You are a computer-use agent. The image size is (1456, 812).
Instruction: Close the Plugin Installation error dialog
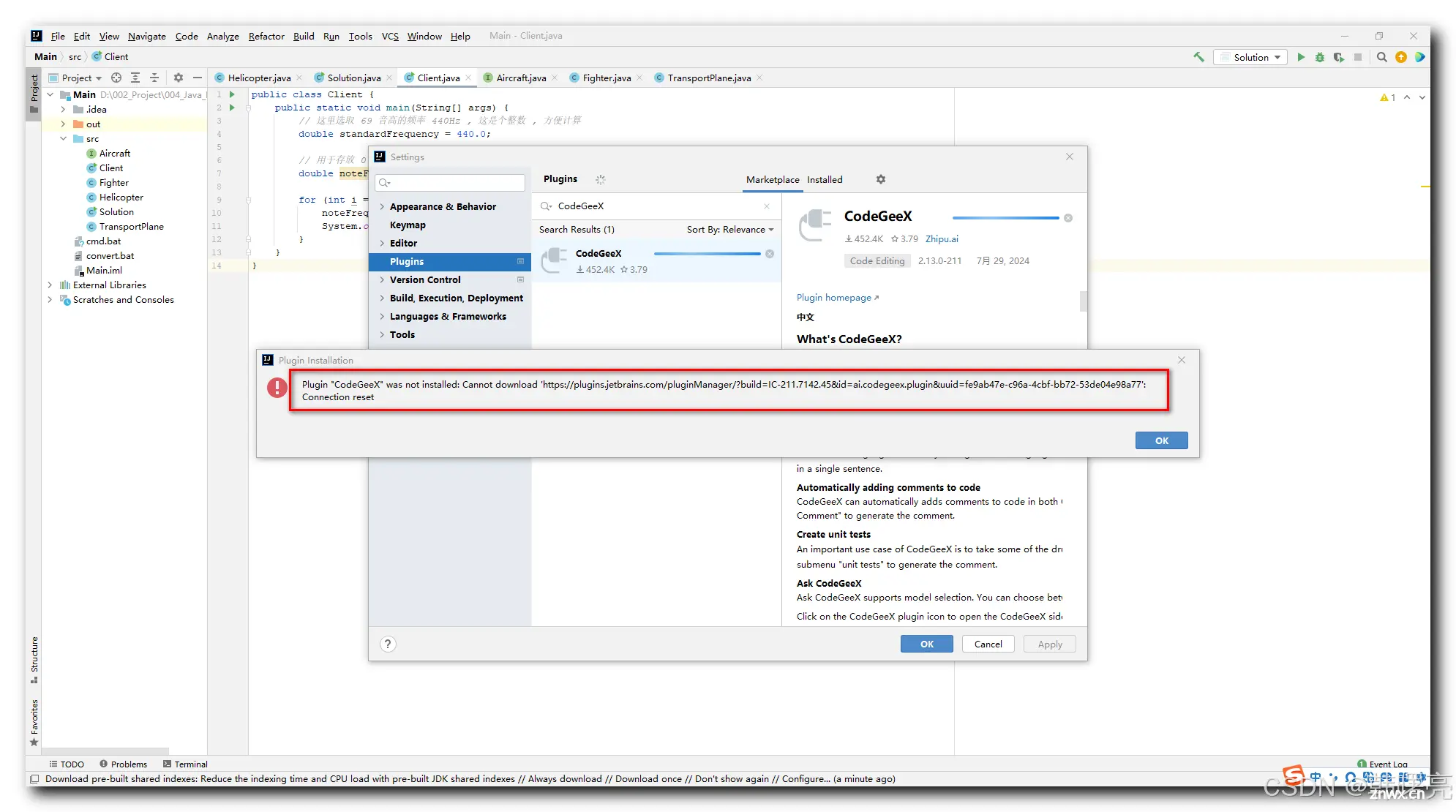(x=1182, y=360)
